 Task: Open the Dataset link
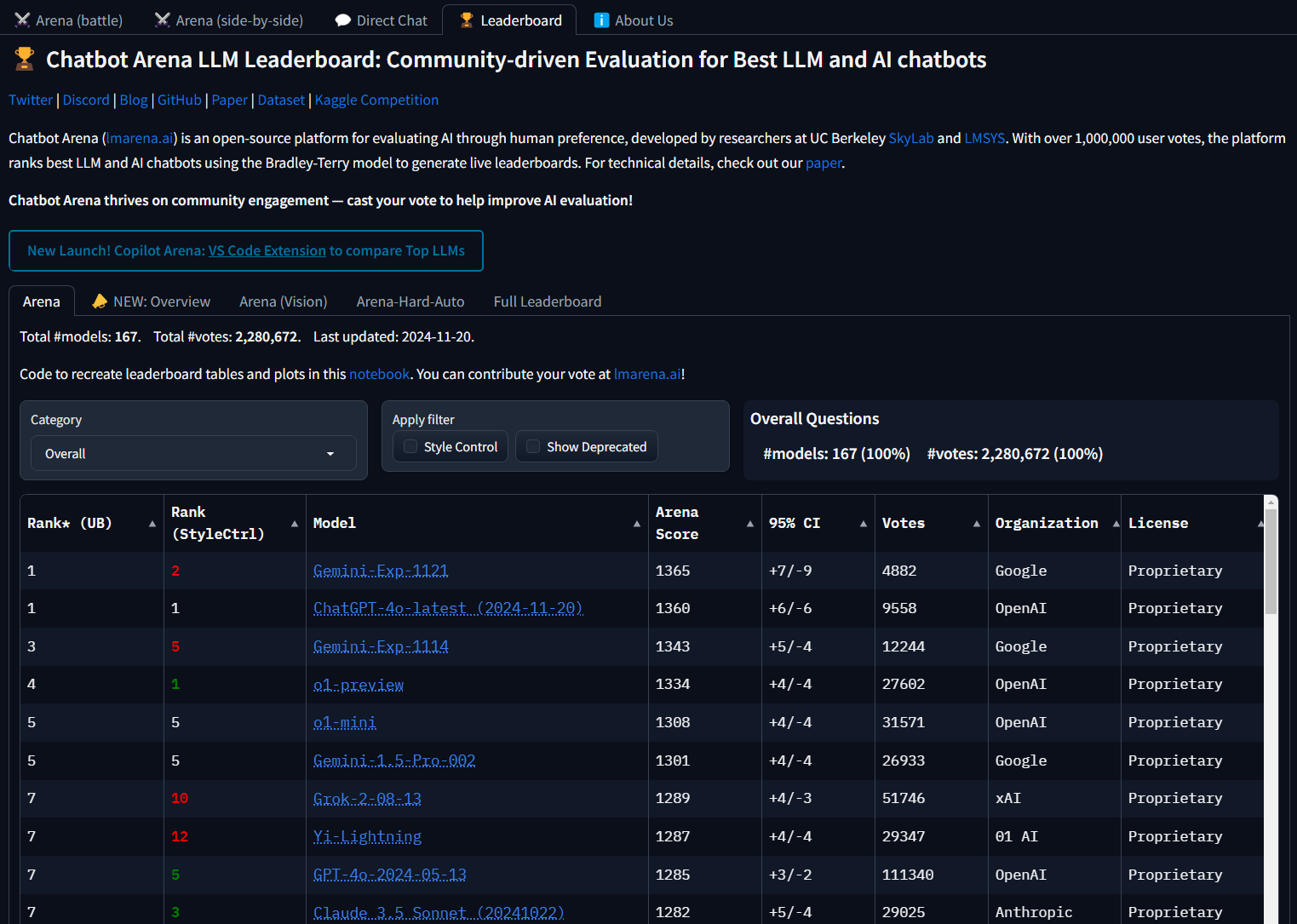click(x=281, y=100)
